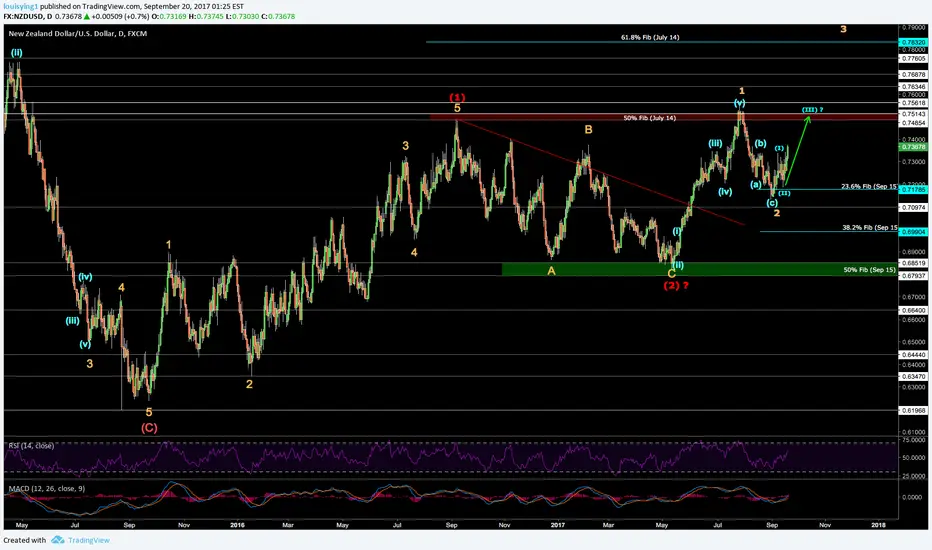Click the cyan (c) wave label

pos(772,203)
